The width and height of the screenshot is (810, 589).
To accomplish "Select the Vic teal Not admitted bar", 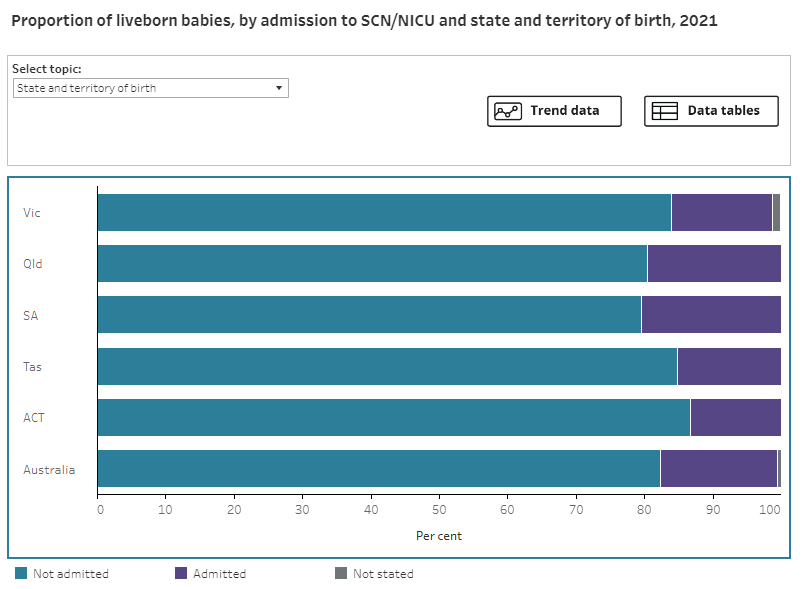I will 384,213.
